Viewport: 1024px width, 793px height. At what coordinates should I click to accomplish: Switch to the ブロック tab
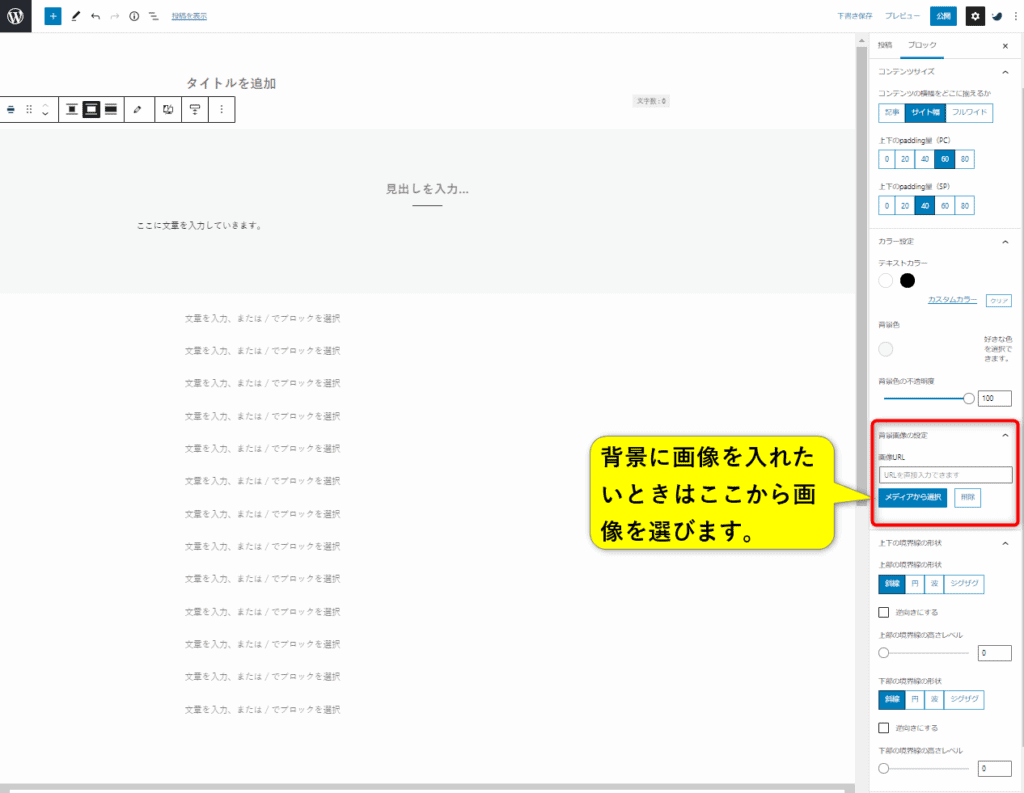coord(922,45)
